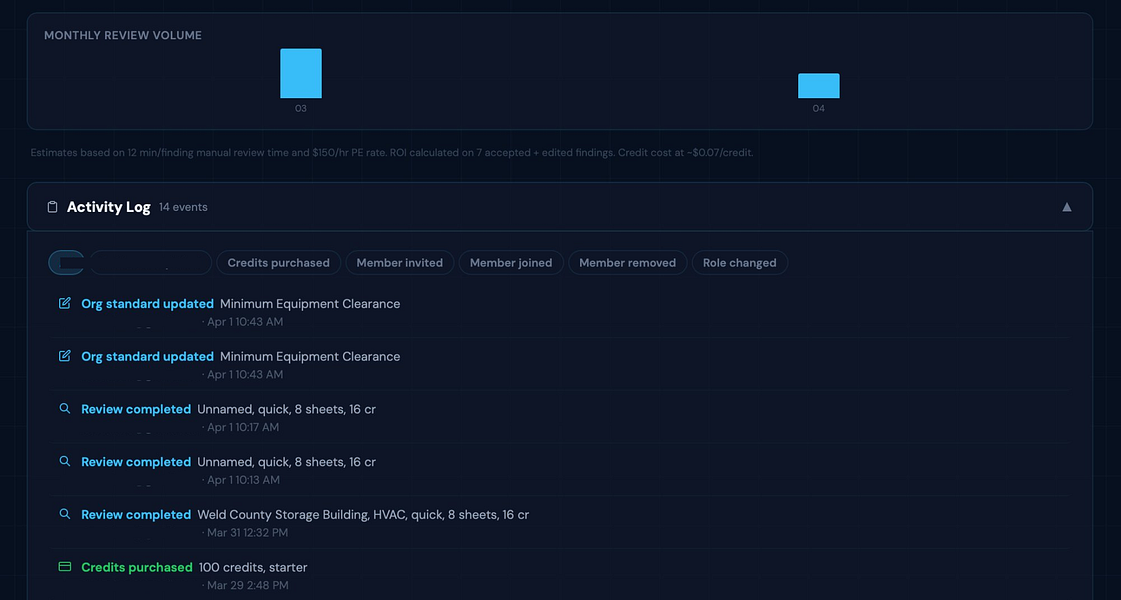
Task: Select the month 03 bar in the chart
Action: point(301,74)
